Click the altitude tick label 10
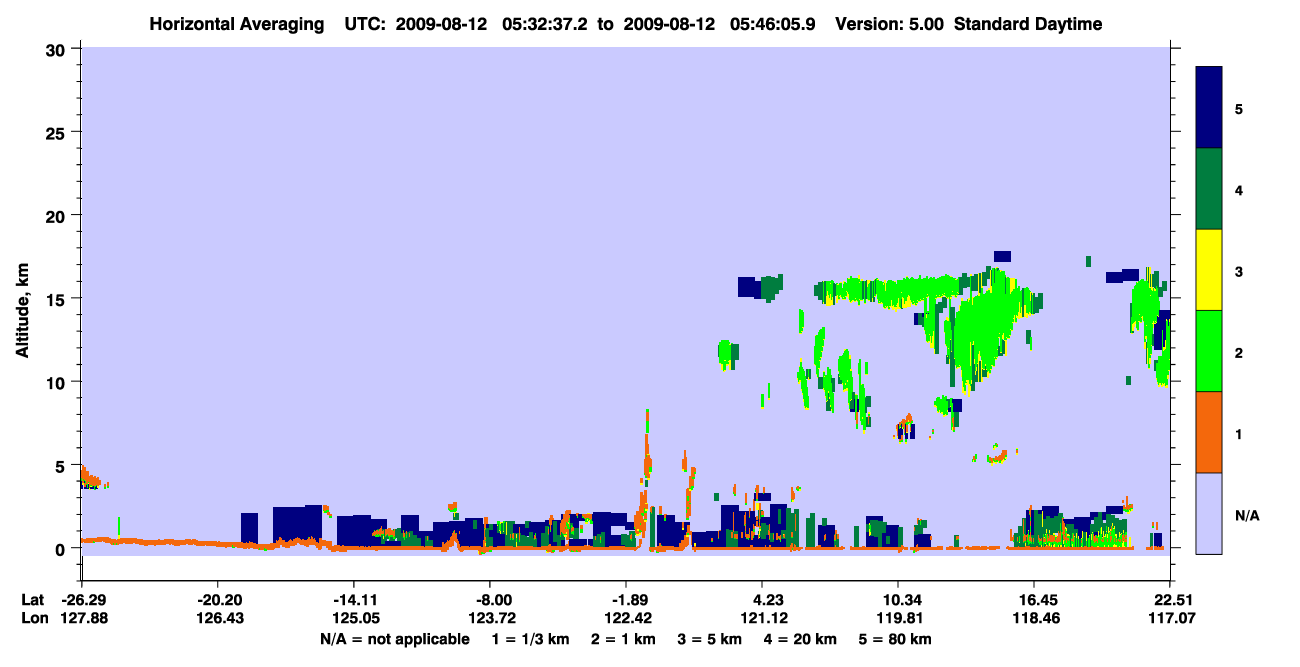The height and width of the screenshot is (667, 1300). coord(57,382)
